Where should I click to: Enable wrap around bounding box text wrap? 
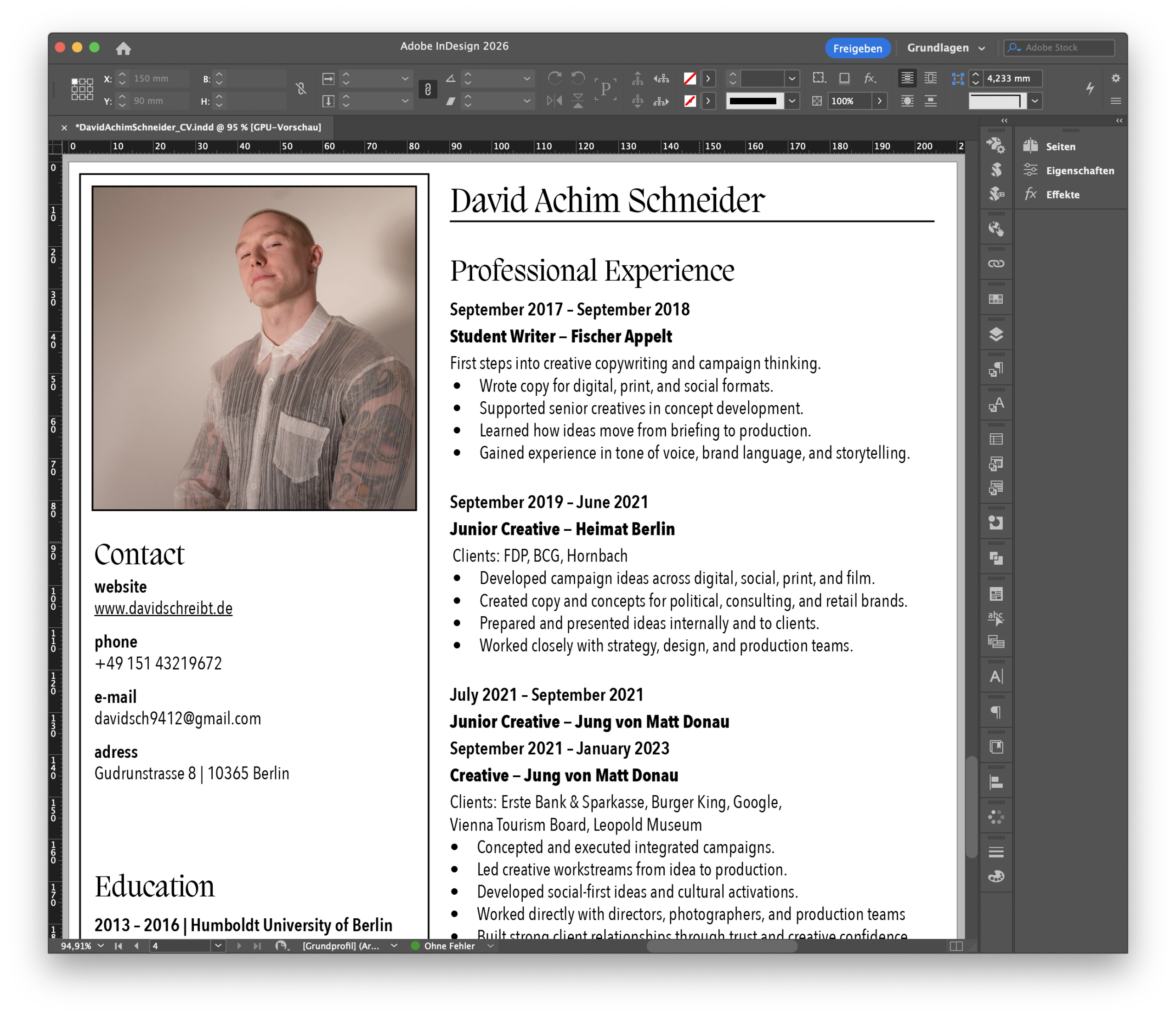click(x=931, y=79)
